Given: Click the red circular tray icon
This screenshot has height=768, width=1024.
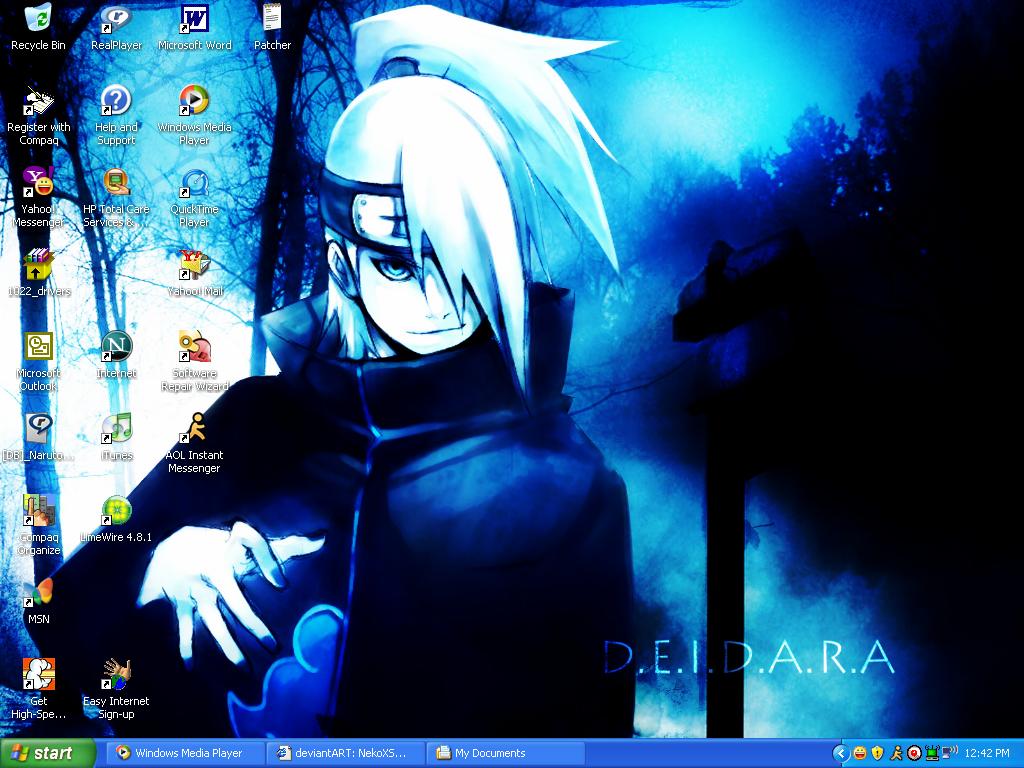Looking at the screenshot, I should click(914, 754).
